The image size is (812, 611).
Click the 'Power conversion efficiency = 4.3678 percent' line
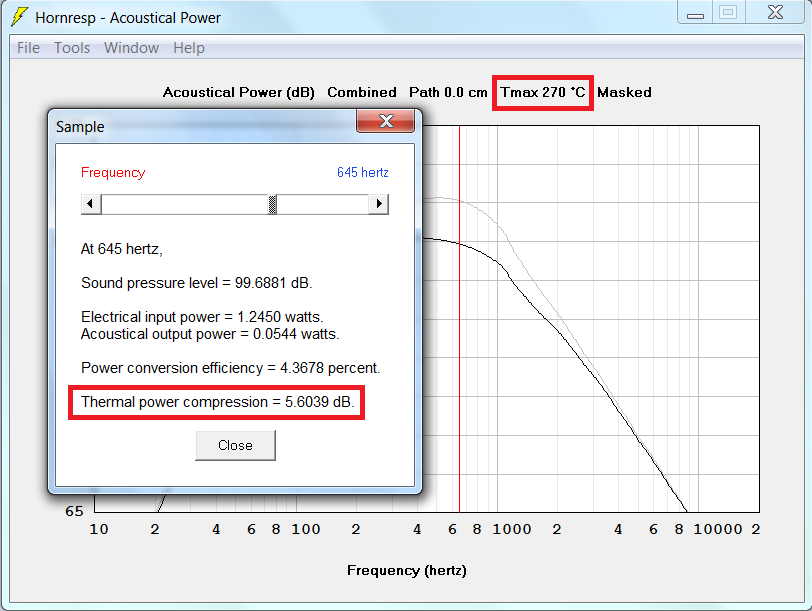point(230,368)
